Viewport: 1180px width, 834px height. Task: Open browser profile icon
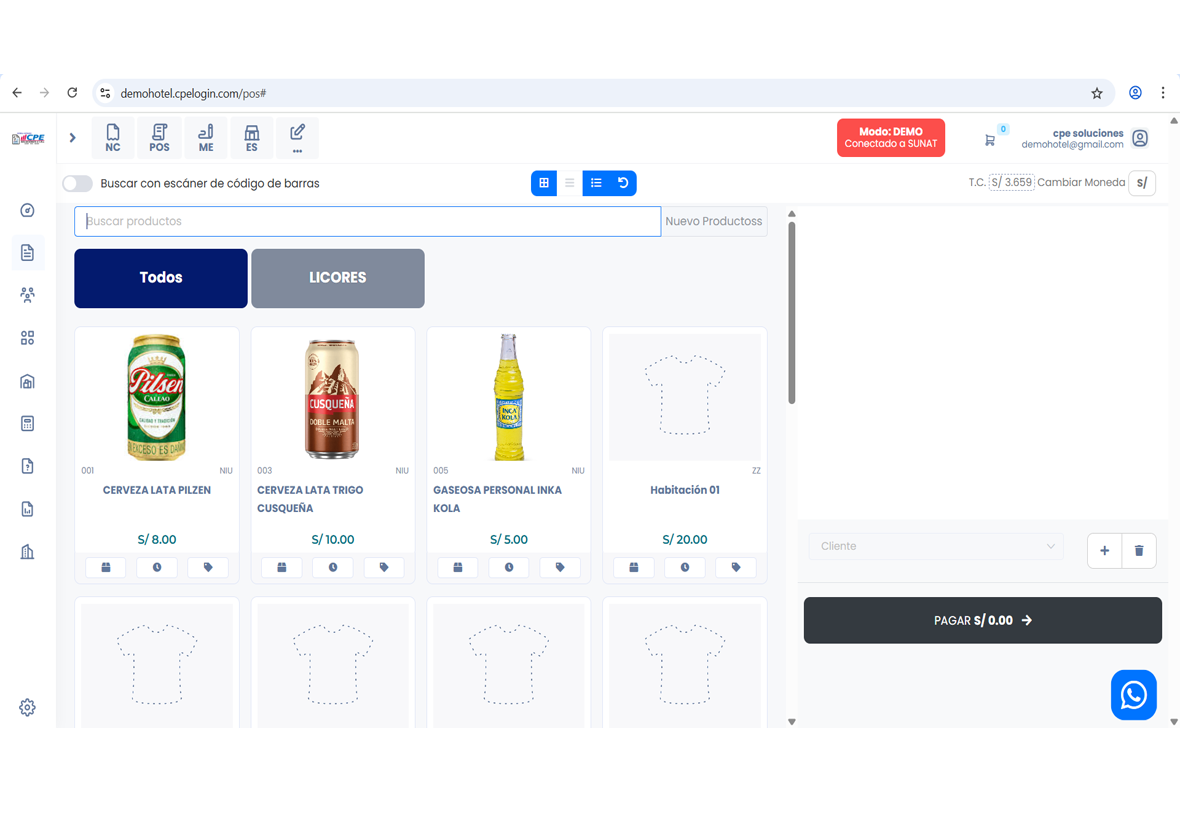point(1136,93)
